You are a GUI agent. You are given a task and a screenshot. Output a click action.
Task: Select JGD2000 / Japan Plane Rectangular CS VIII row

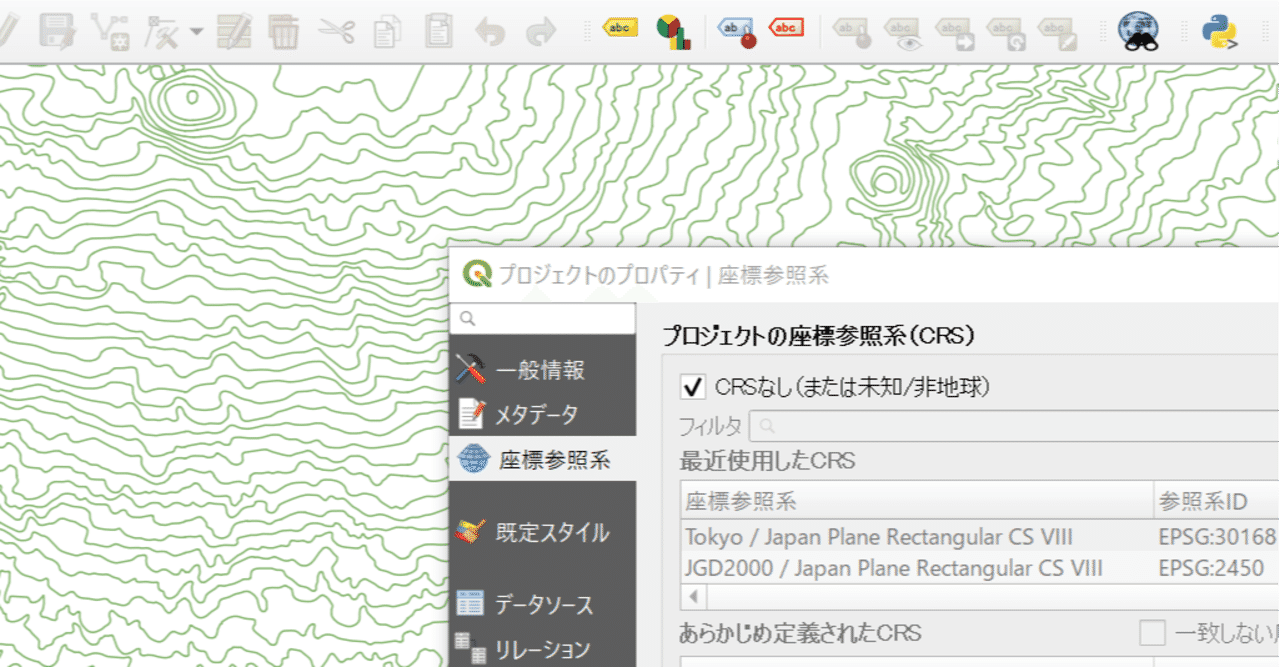(980, 568)
